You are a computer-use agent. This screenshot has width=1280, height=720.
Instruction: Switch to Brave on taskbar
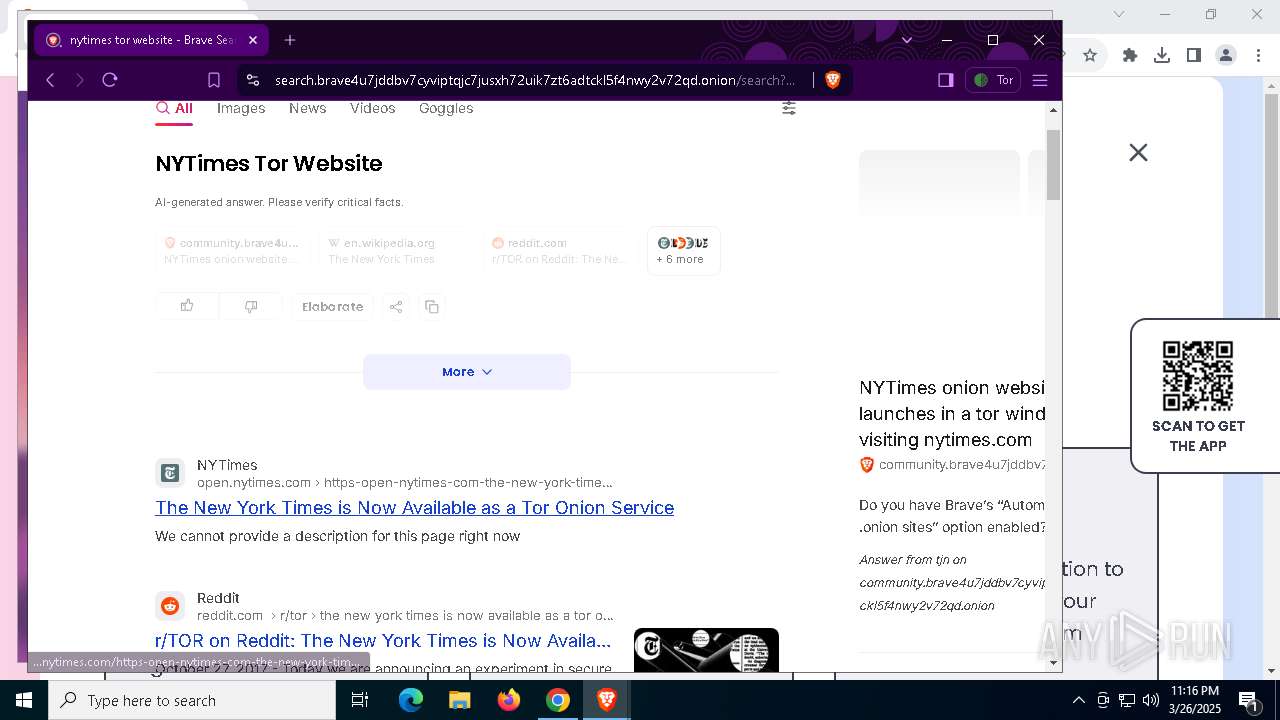(x=607, y=700)
